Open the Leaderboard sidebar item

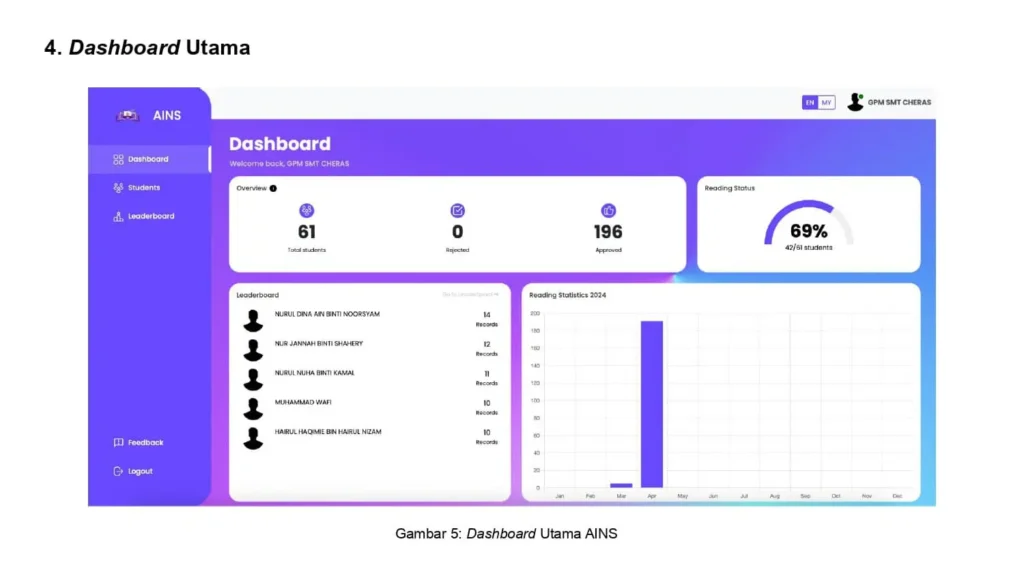[150, 216]
